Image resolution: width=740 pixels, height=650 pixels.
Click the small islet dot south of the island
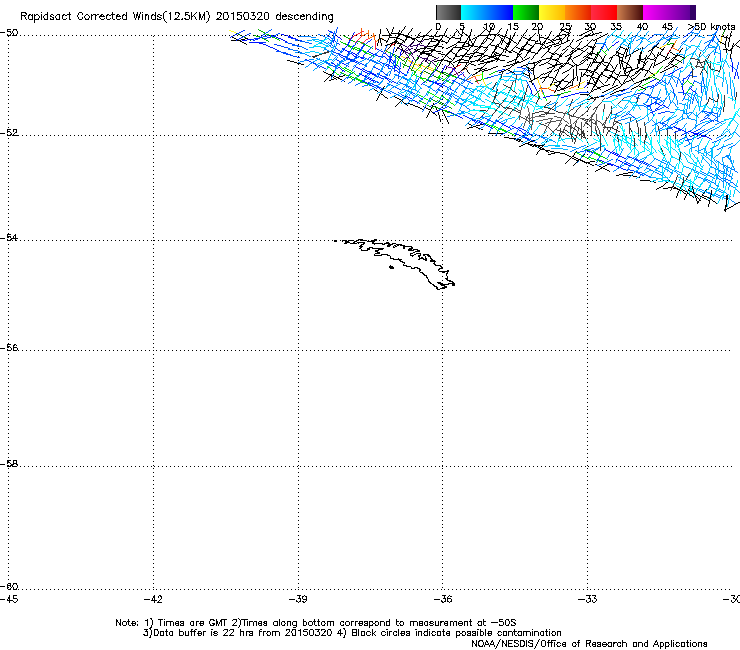click(391, 267)
